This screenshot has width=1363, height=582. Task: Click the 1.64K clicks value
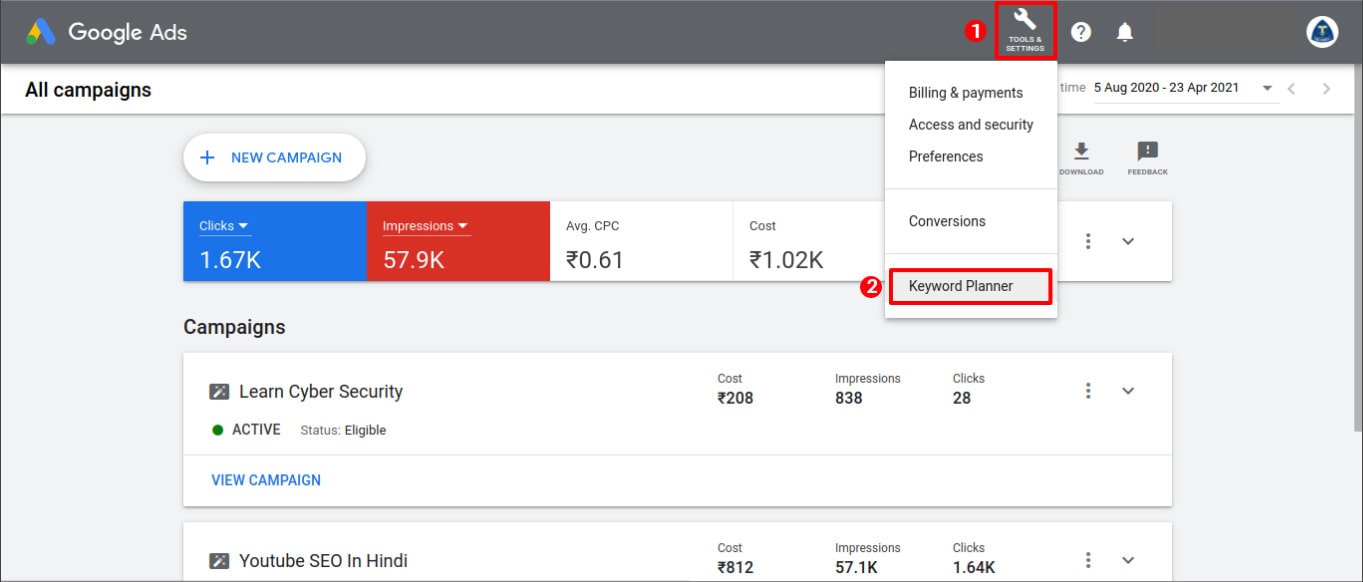pos(974,567)
